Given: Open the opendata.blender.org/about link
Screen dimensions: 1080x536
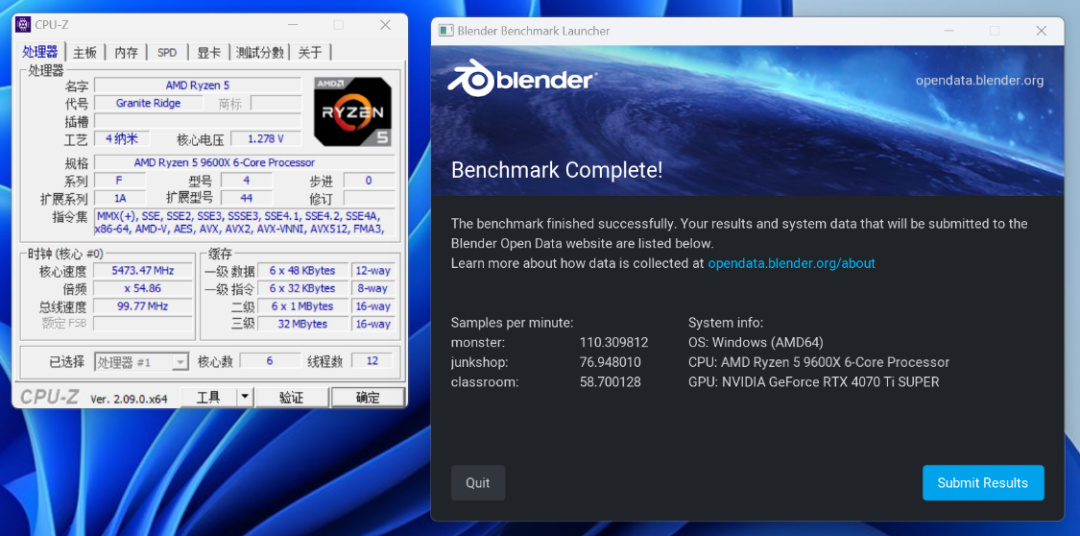Looking at the screenshot, I should click(x=791, y=263).
